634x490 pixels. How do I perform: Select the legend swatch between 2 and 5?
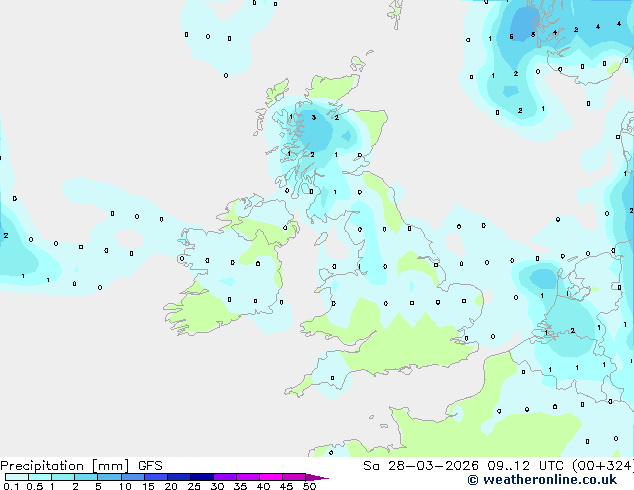(86, 477)
